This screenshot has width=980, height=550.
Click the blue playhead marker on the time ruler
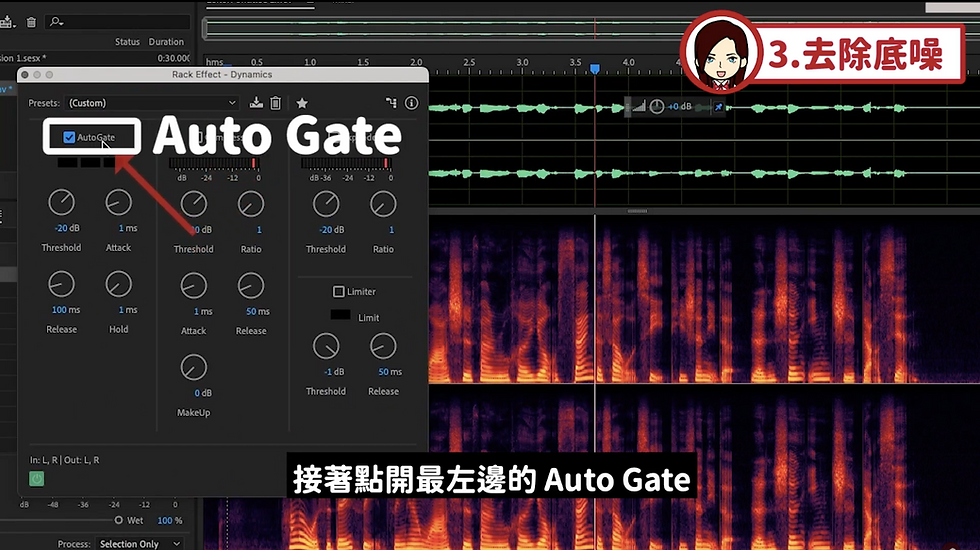click(x=595, y=68)
